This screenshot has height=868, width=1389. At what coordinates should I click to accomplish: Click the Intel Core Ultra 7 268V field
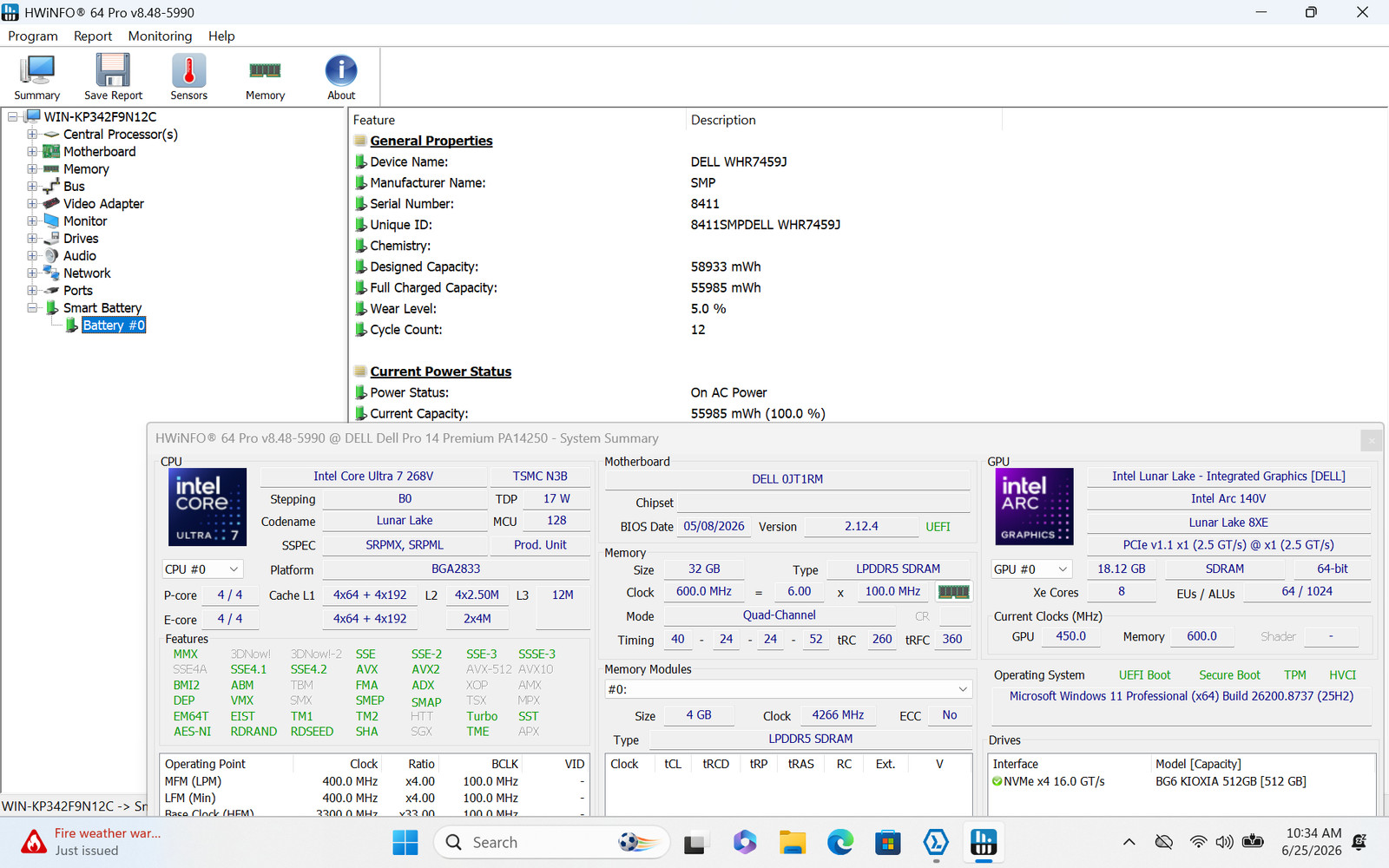coord(373,477)
